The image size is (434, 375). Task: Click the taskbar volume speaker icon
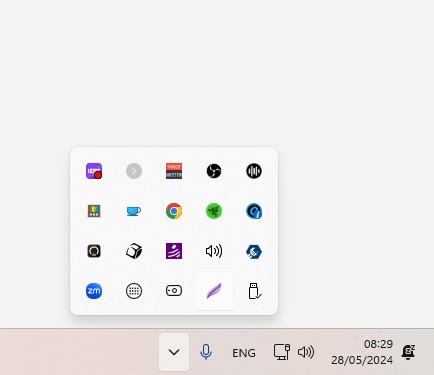(x=306, y=352)
